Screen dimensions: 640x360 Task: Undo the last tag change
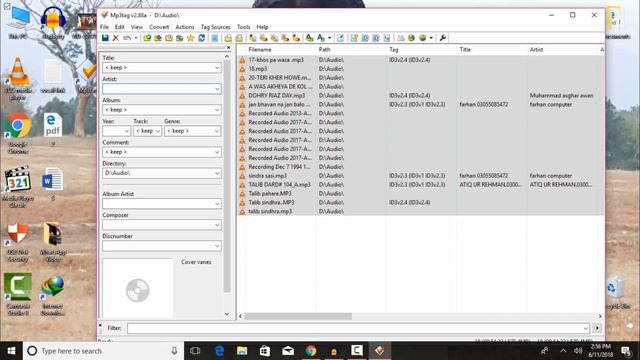(x=127, y=38)
